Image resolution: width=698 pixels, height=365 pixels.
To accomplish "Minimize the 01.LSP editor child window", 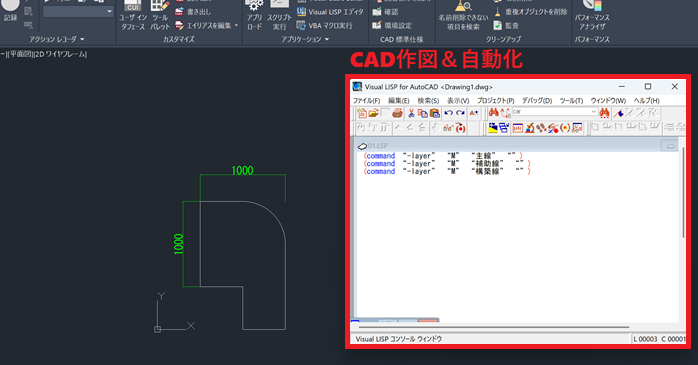I will (x=670, y=146).
